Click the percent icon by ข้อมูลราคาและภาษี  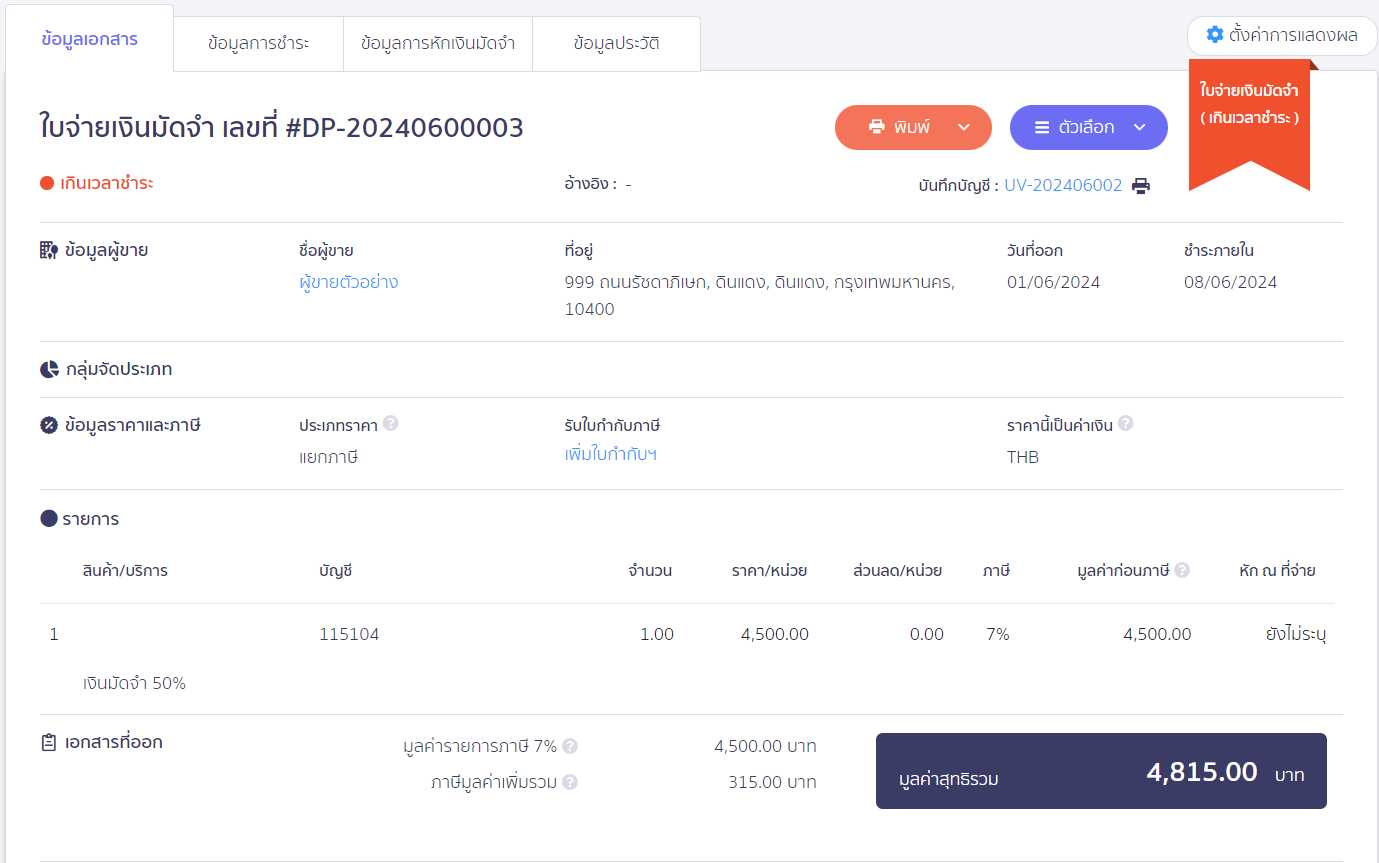[49, 425]
